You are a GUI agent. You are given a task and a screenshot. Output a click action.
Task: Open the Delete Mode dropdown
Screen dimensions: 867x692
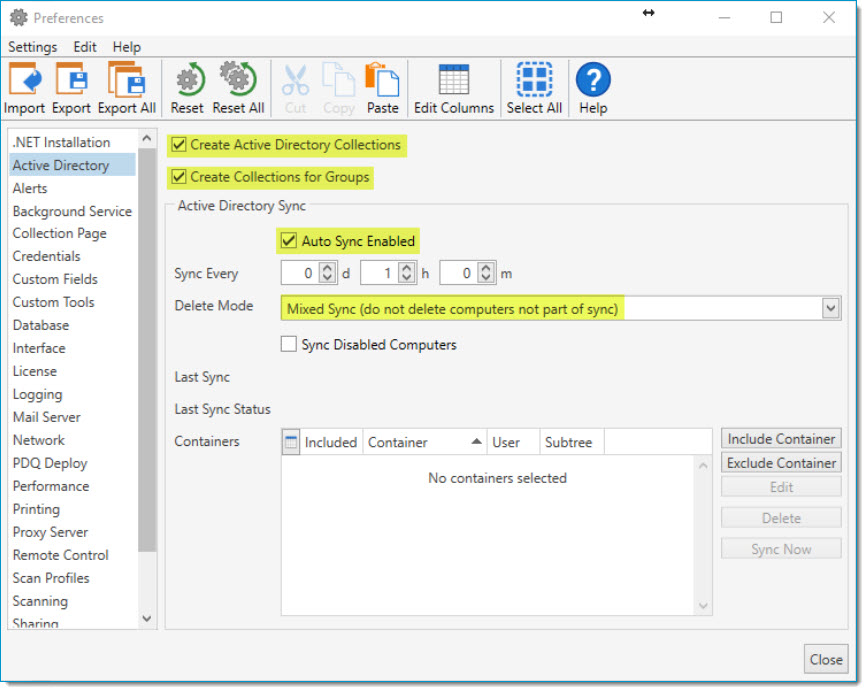(x=831, y=307)
